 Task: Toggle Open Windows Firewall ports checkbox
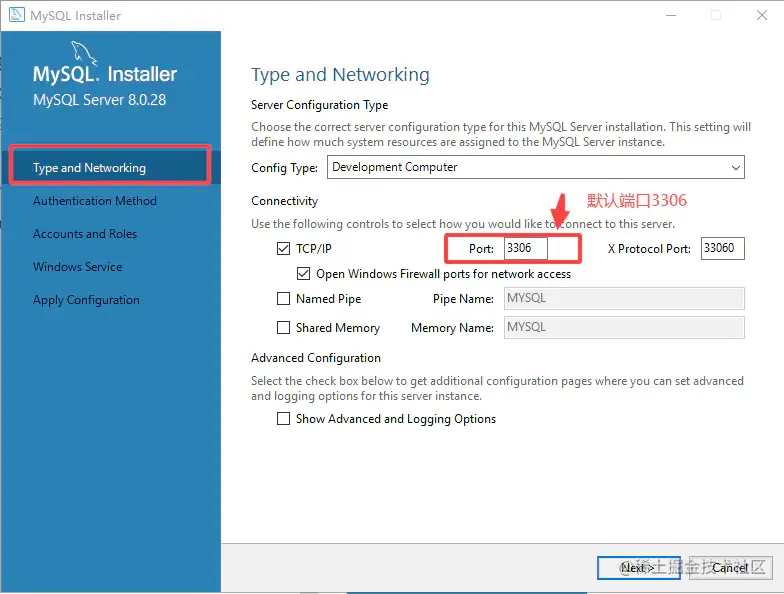pyautogui.click(x=304, y=274)
